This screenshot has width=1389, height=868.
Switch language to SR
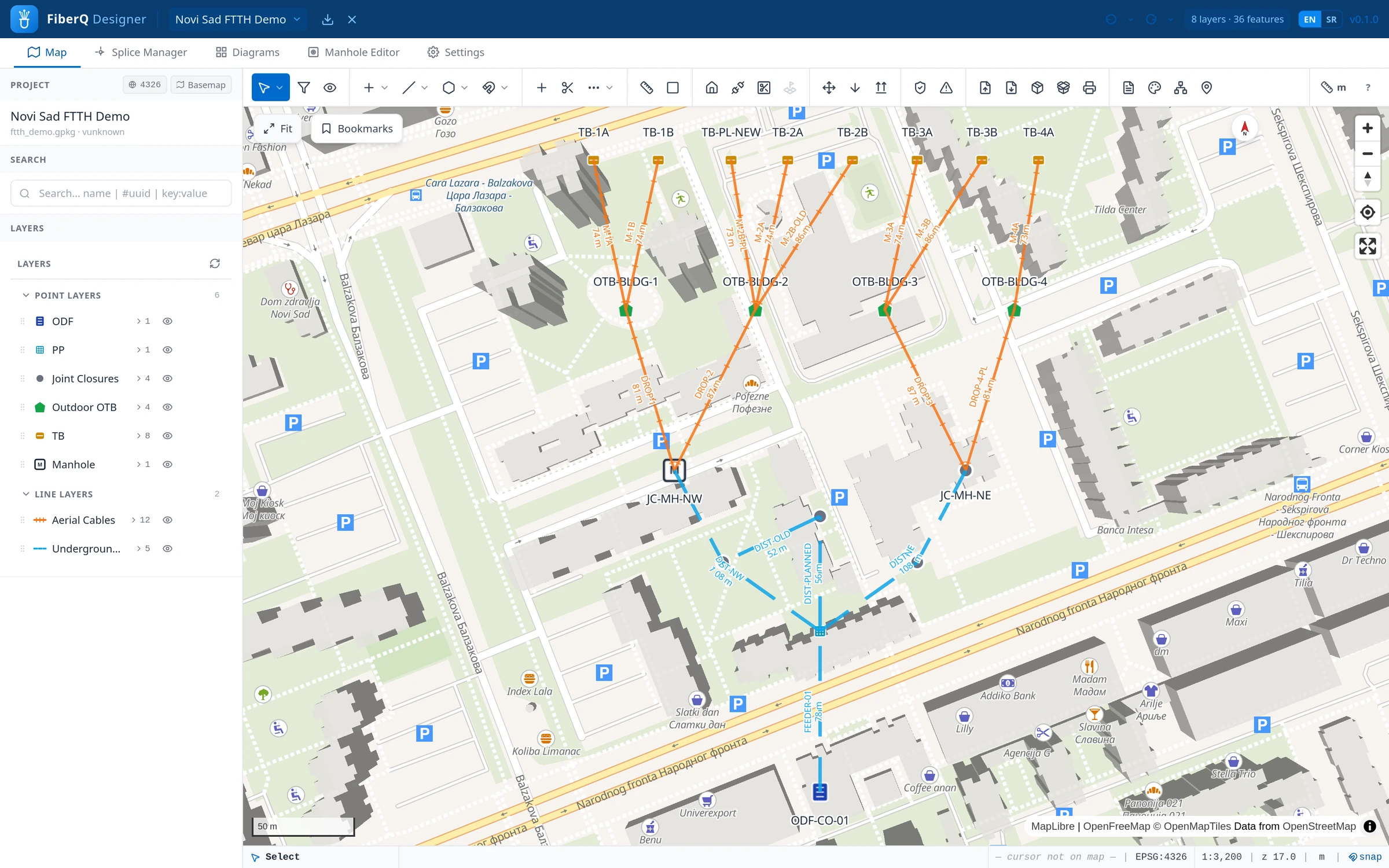(x=1331, y=19)
